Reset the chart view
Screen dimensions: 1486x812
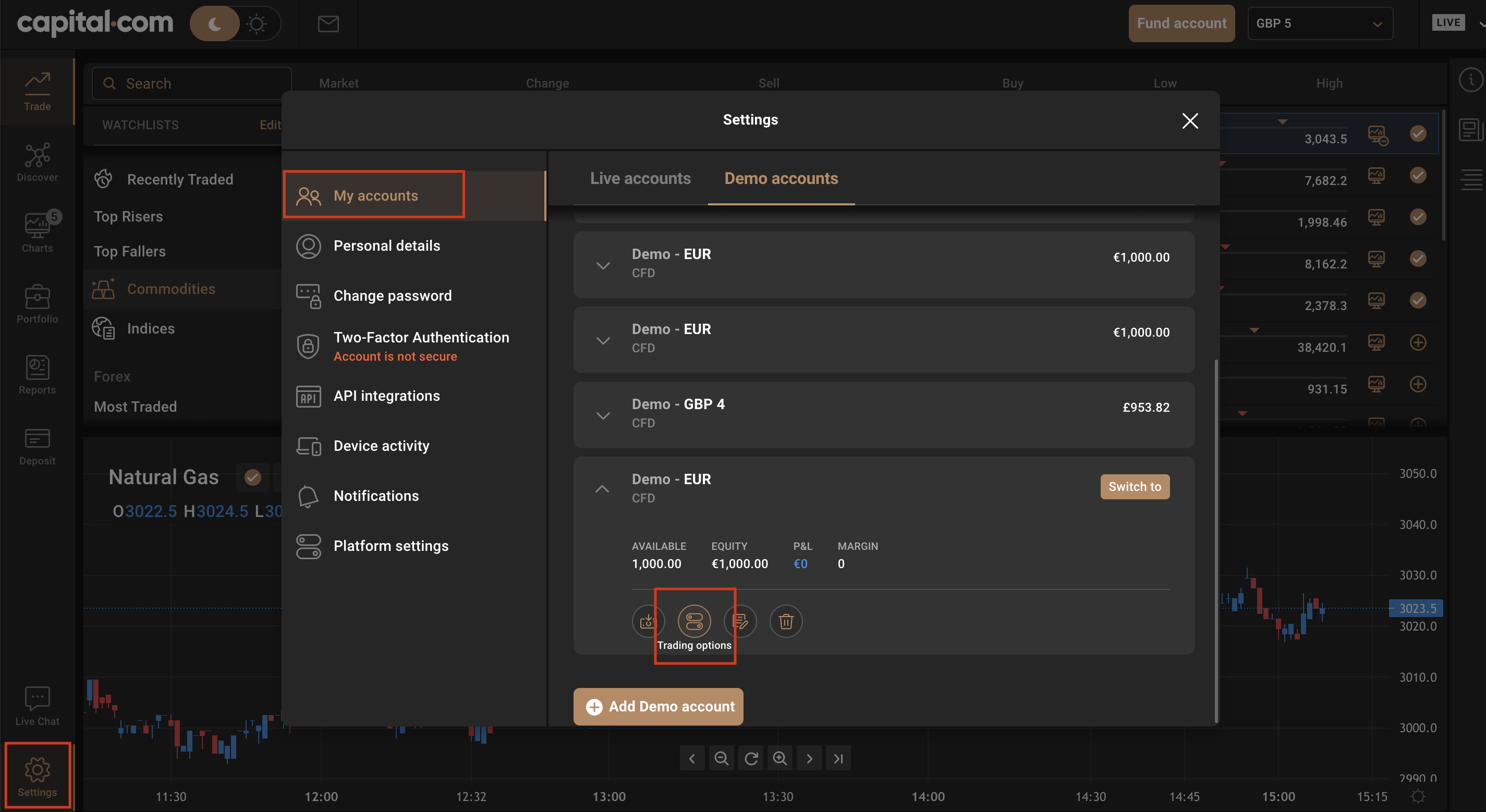click(750, 758)
